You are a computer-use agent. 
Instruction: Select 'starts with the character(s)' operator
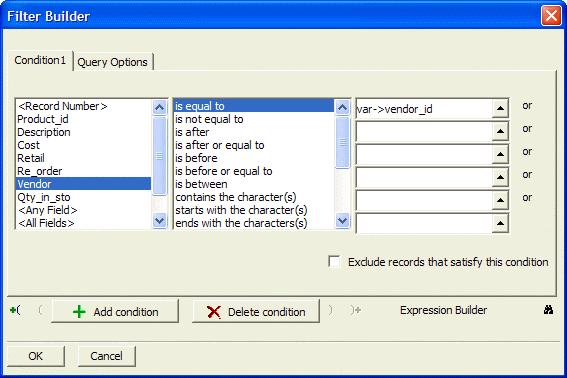pos(254,210)
